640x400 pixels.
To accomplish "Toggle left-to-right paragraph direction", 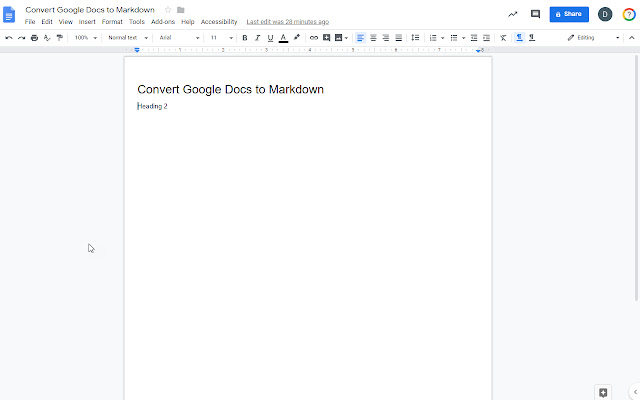I will point(519,38).
